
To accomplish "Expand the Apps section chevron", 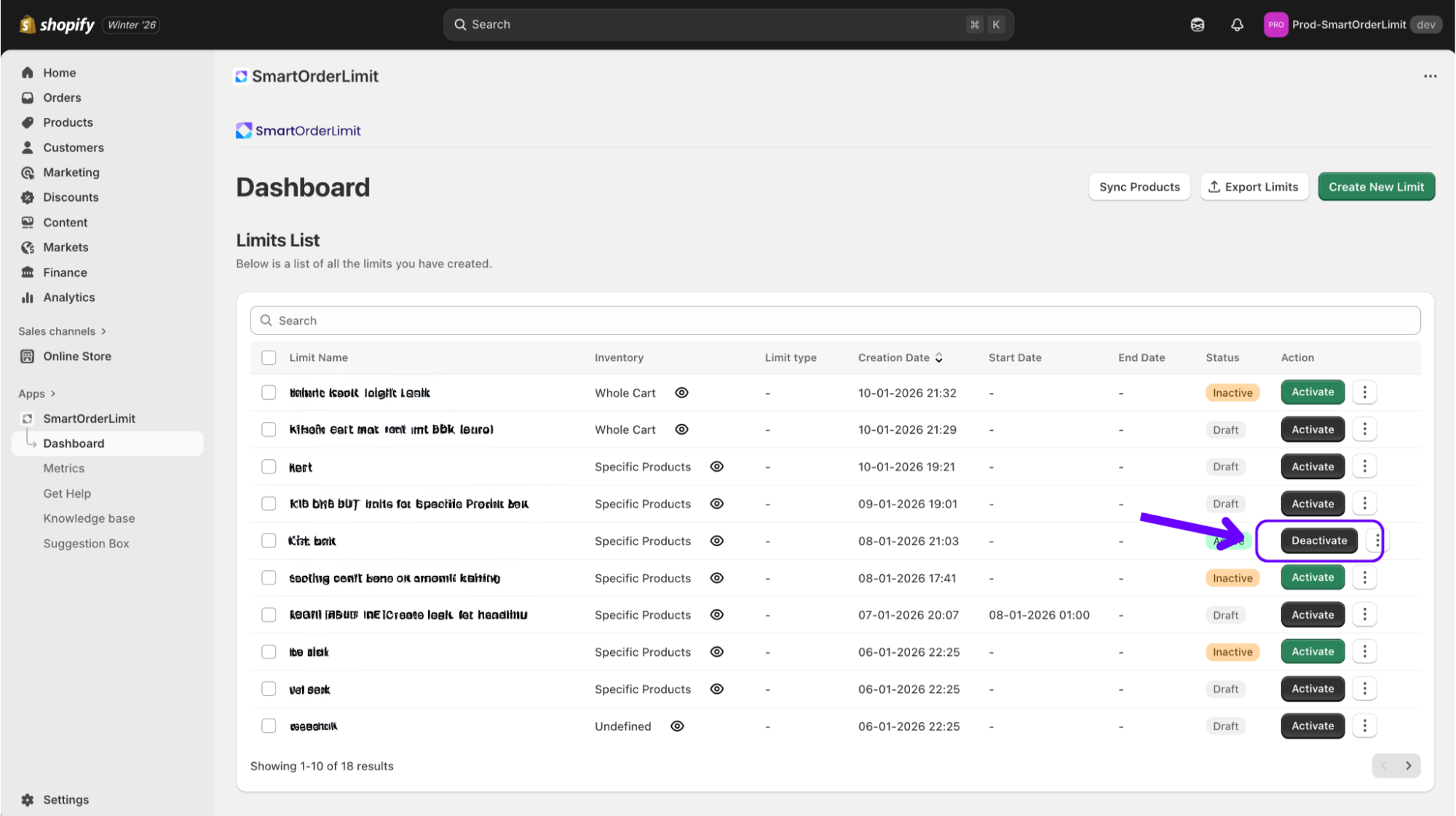I will [x=53, y=394].
